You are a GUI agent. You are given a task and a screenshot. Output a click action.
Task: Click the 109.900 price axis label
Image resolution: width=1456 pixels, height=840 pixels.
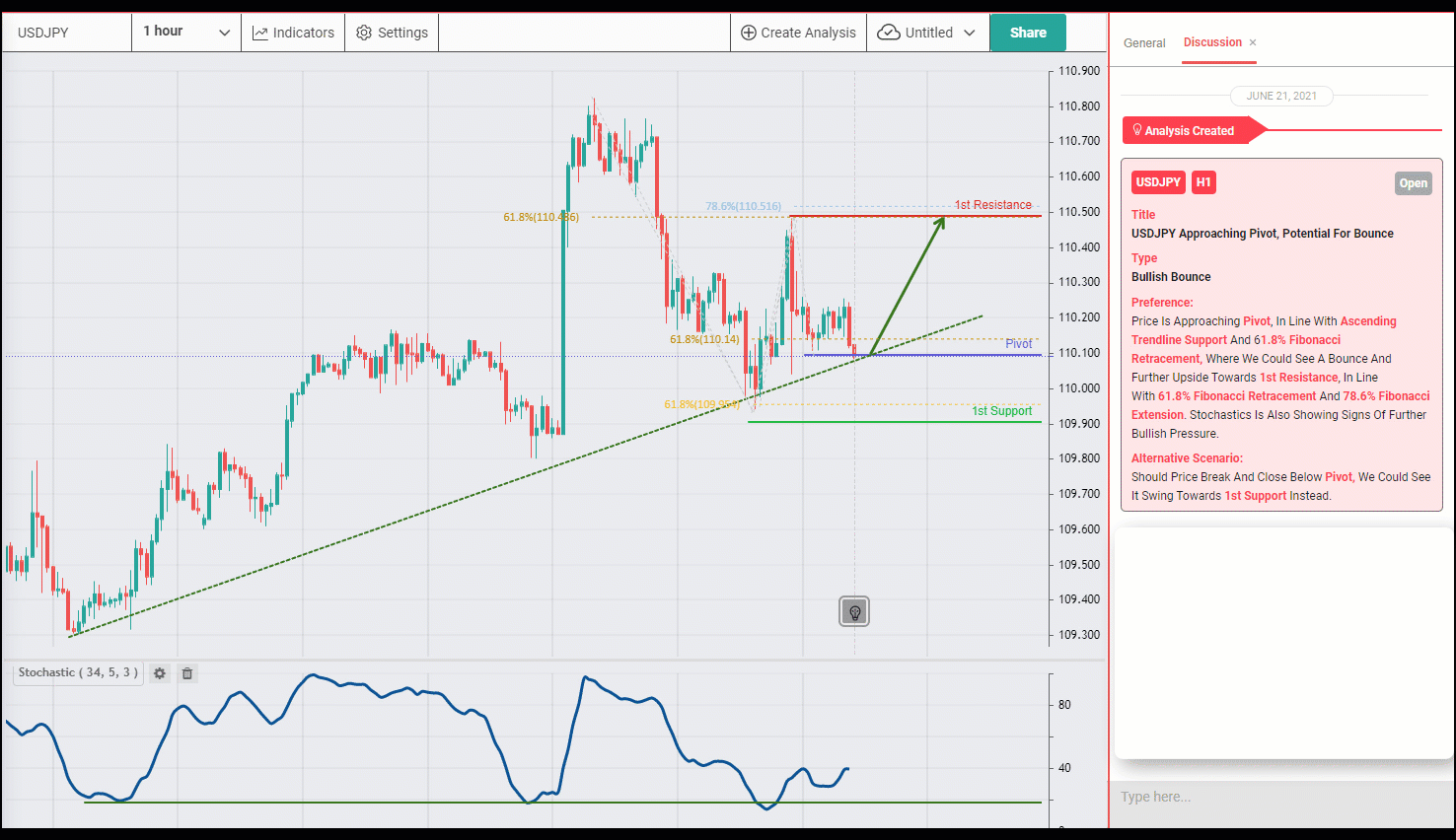[1078, 424]
